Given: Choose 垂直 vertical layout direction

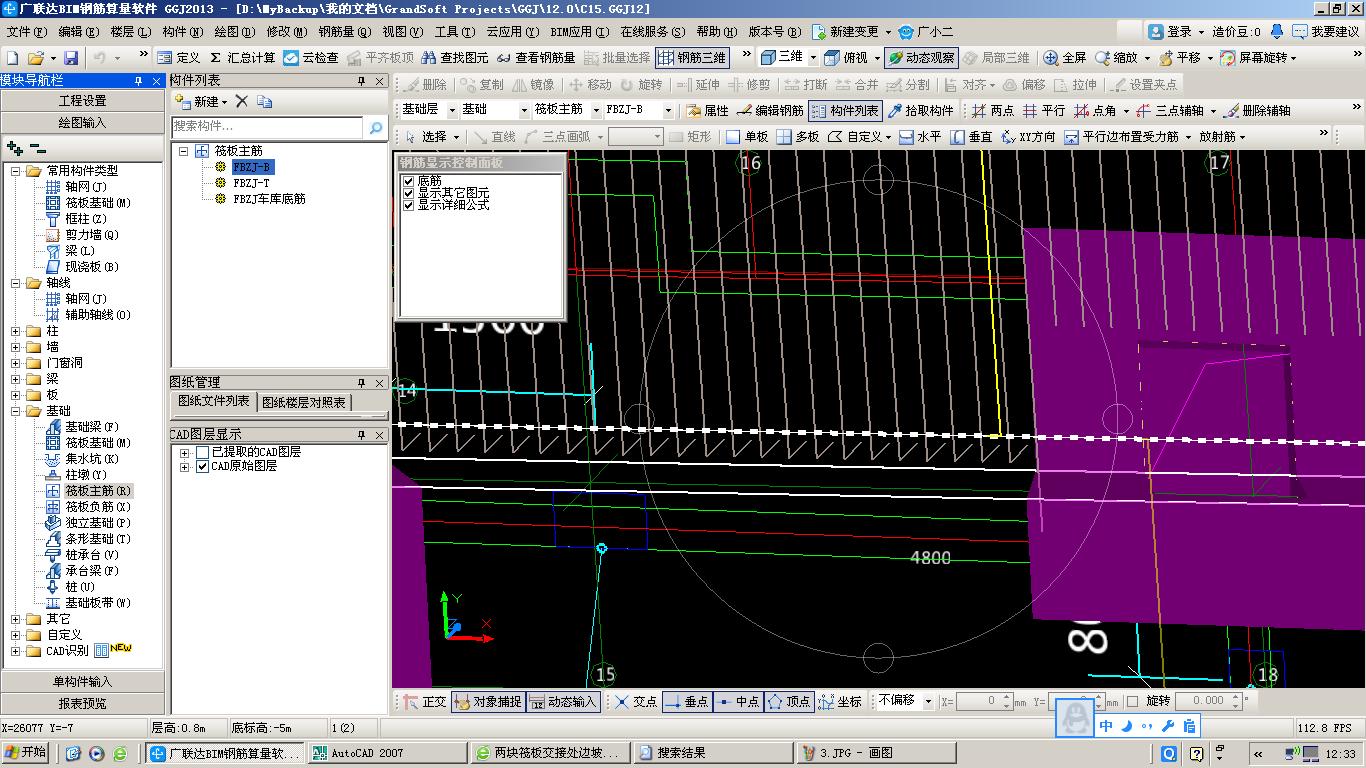Looking at the screenshot, I should [970, 136].
